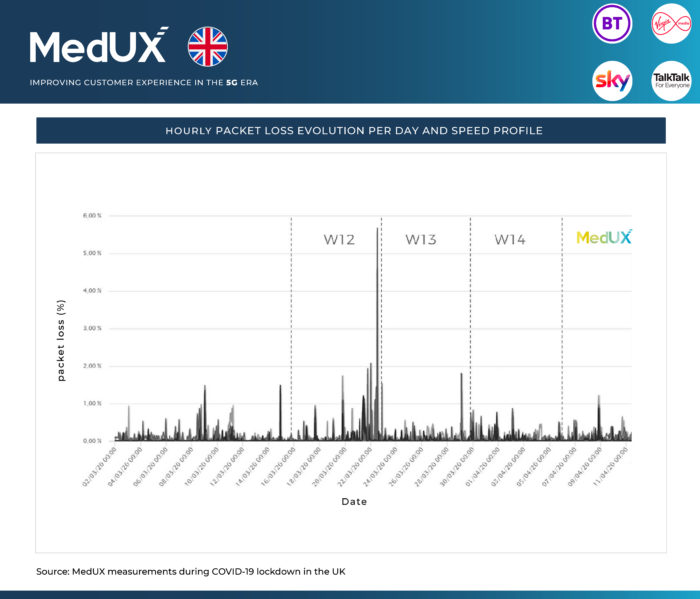This screenshot has height=599, width=700.
Task: Click the source attribution text below the chart
Action: 190,571
